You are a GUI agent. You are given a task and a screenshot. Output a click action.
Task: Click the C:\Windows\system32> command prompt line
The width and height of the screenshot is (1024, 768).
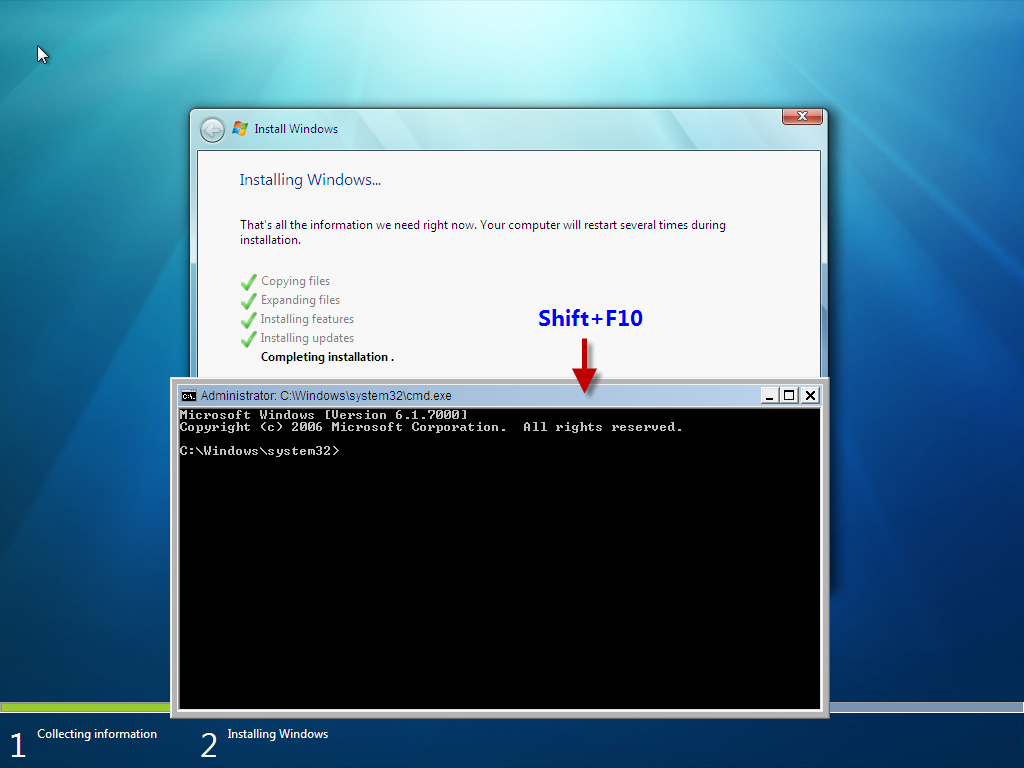click(x=259, y=451)
